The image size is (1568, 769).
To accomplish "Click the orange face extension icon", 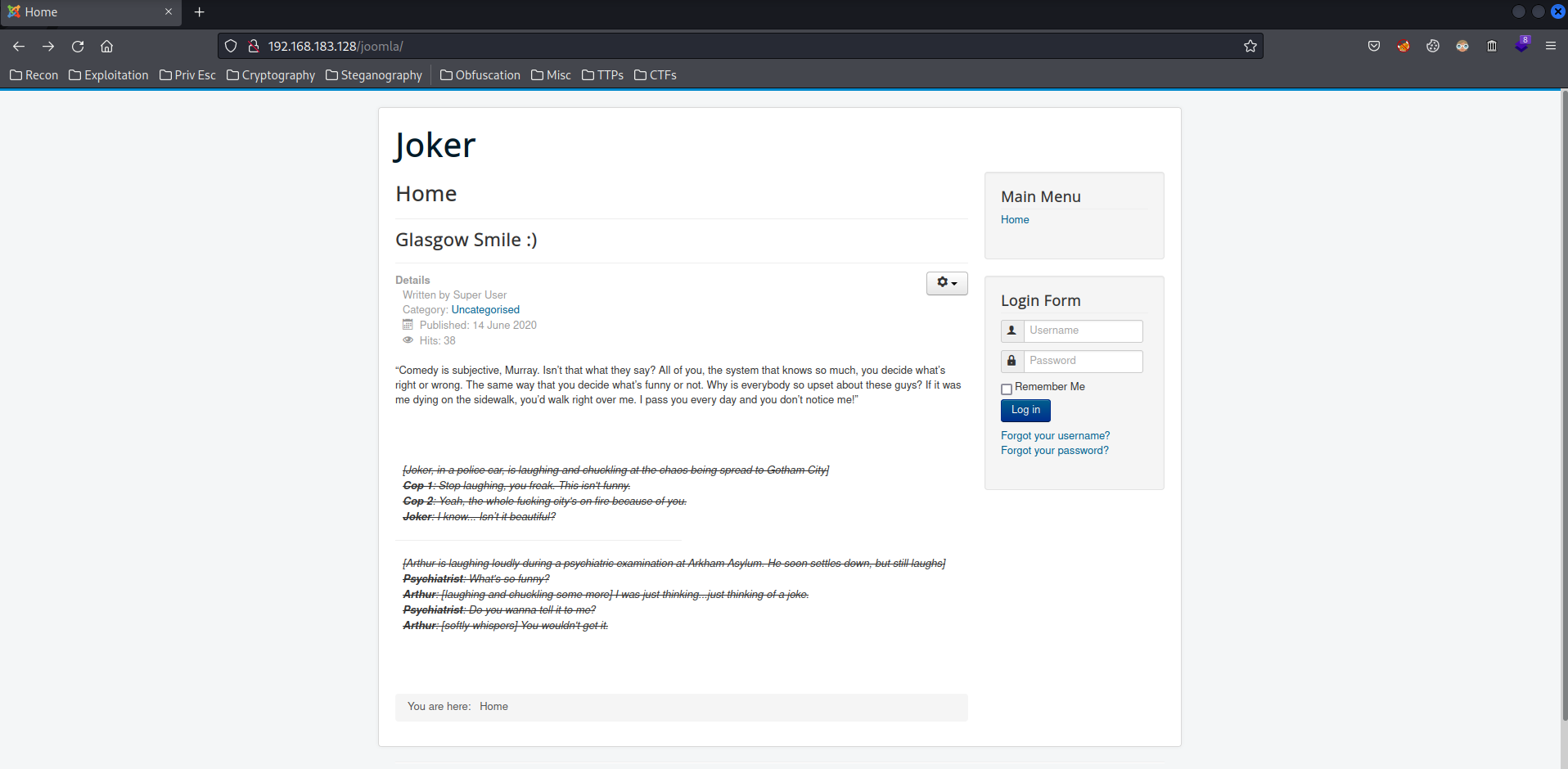I will pyautogui.click(x=1462, y=47).
